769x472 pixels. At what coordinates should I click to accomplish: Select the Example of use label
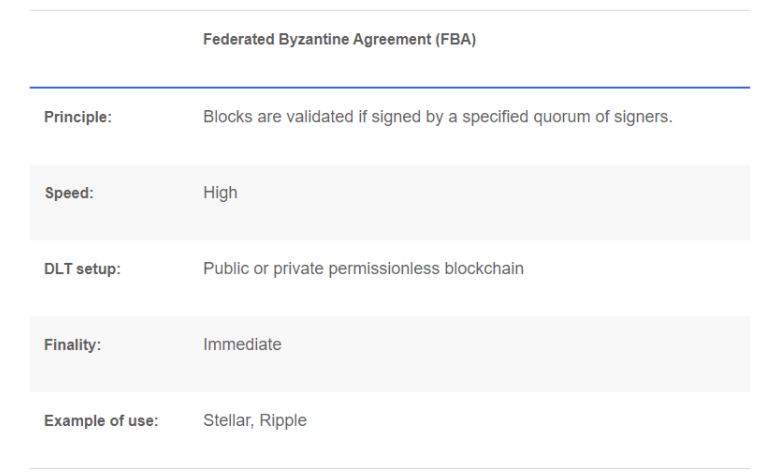[101, 421]
